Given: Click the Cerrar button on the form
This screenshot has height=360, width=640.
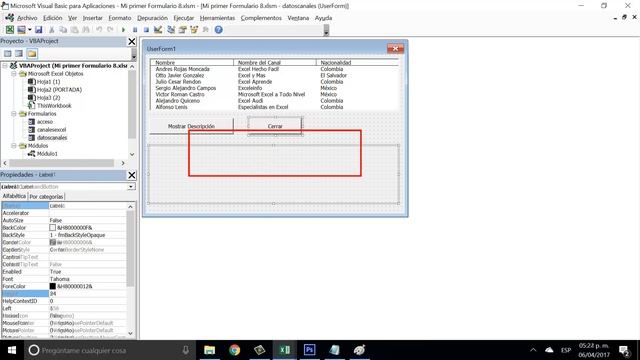Looking at the screenshot, I should pos(275,126).
